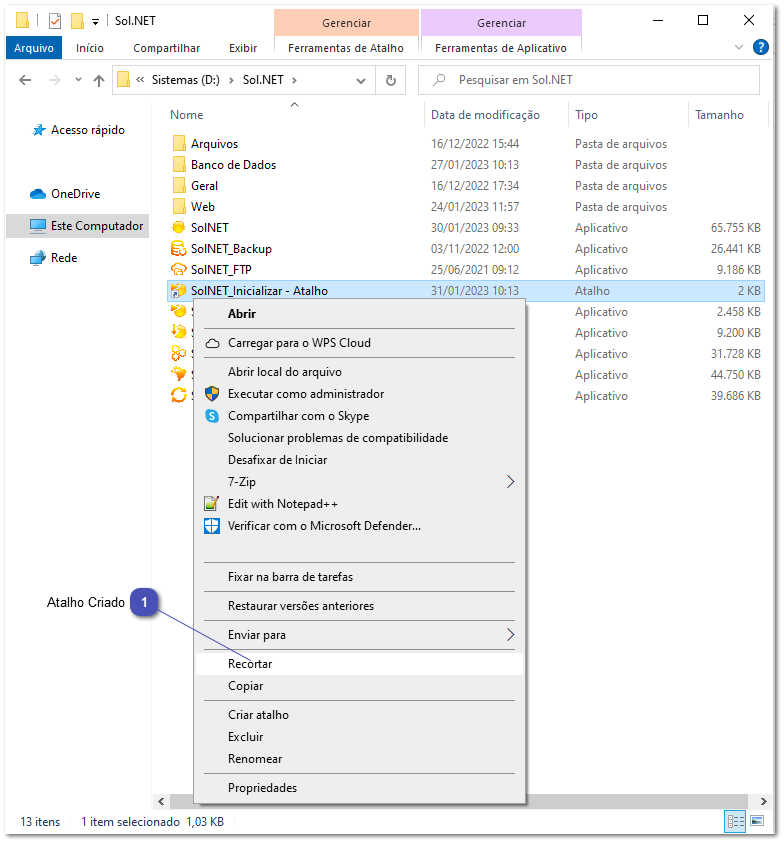Click the Web folder icon
Viewport: 784px width, 843px height.
pyautogui.click(x=179, y=206)
